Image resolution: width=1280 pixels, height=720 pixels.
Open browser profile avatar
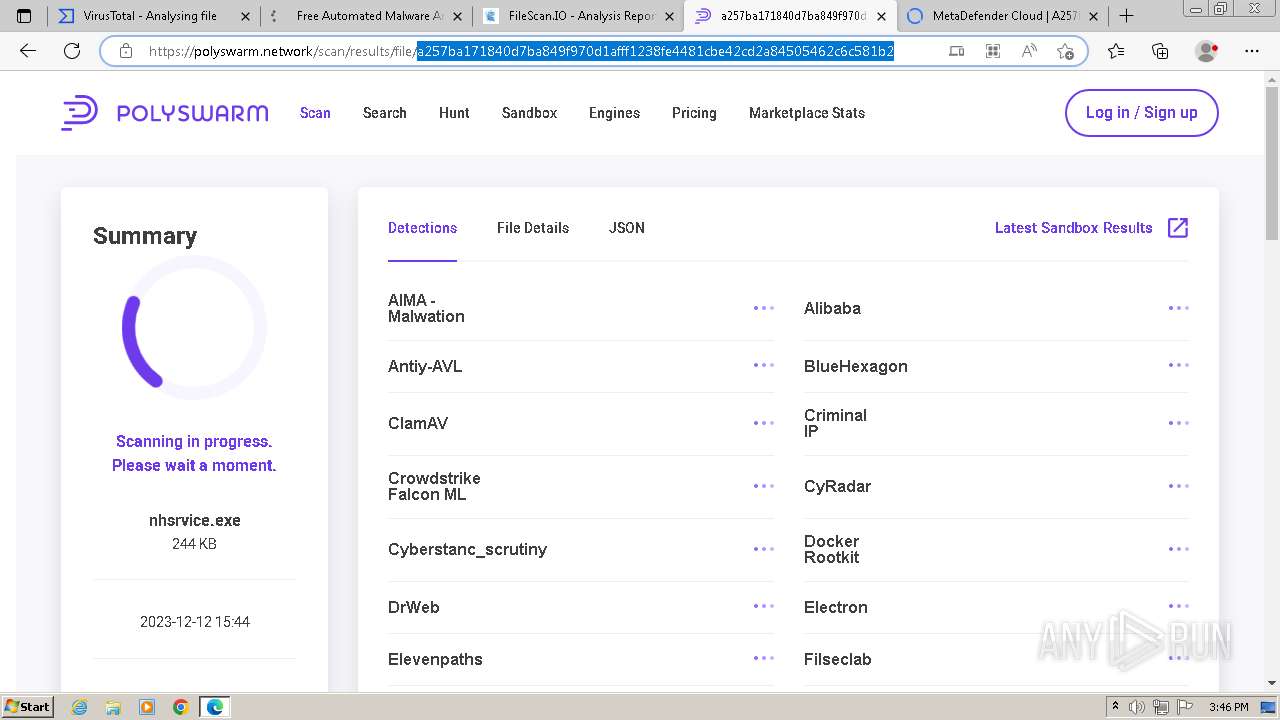(1207, 51)
